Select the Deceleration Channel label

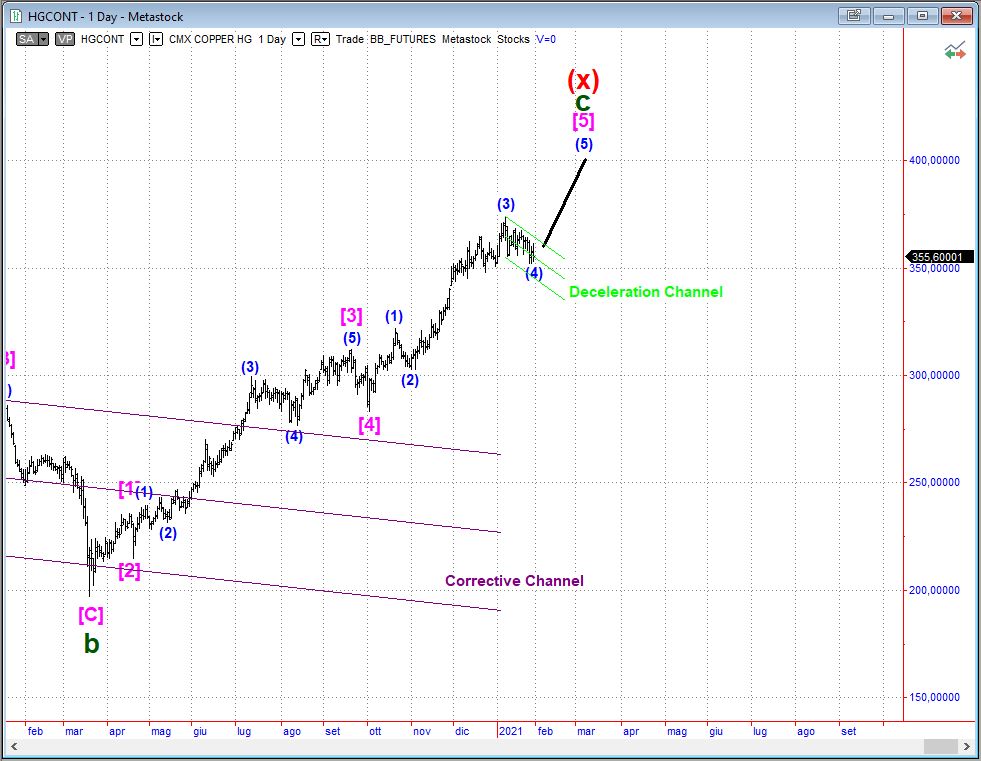point(646,292)
